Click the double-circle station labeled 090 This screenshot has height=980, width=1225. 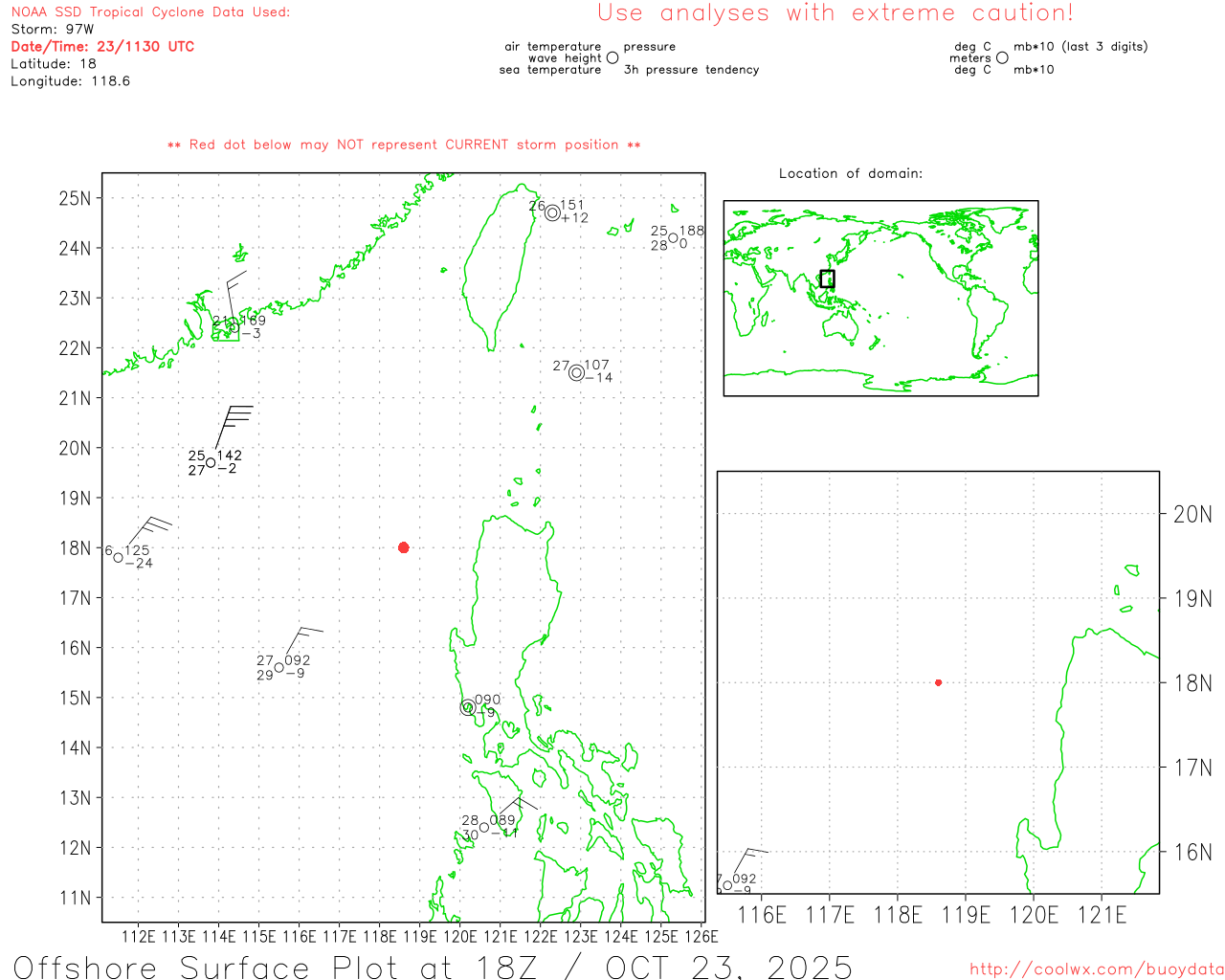tap(468, 707)
